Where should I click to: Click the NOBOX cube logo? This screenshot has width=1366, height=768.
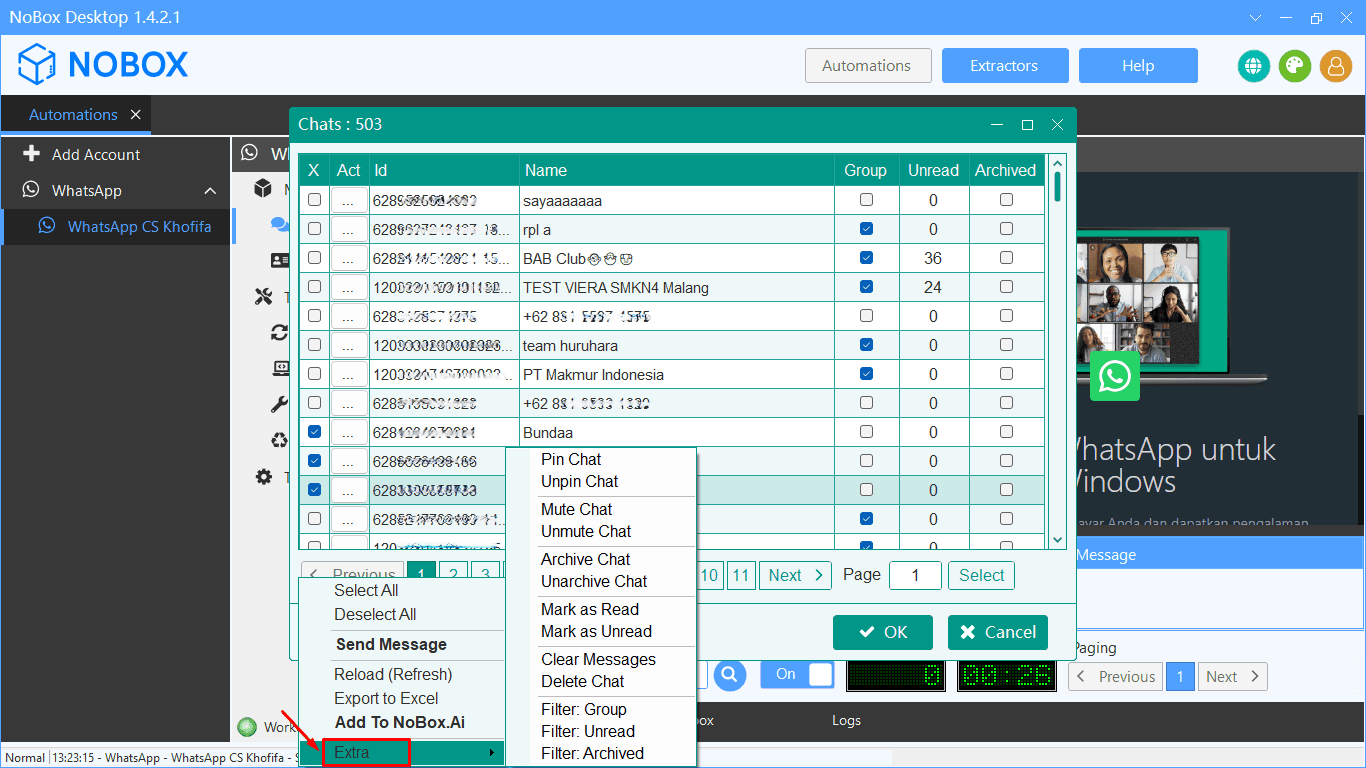[37, 65]
